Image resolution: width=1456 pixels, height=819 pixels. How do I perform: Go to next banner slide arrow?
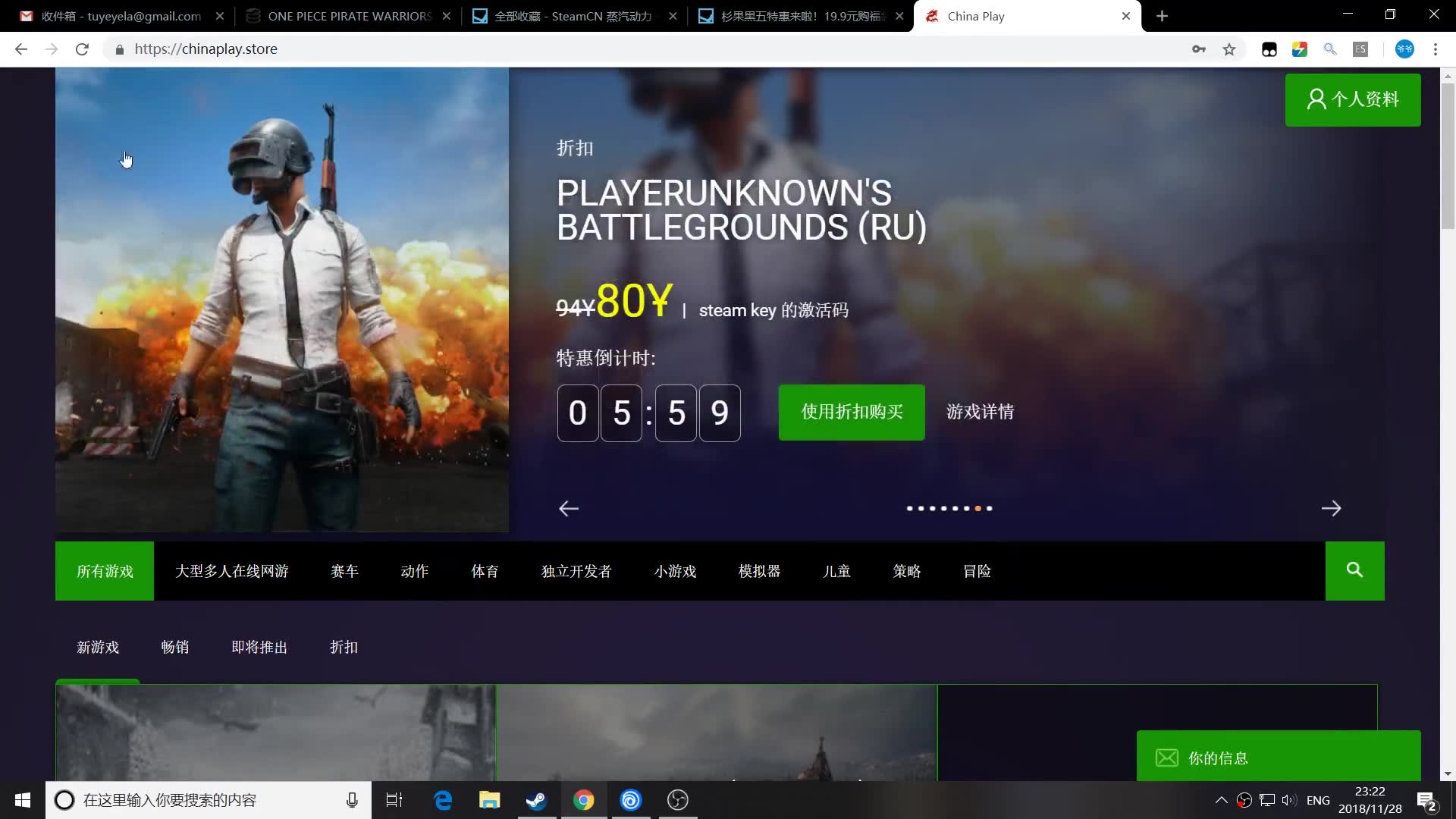[x=1331, y=509]
